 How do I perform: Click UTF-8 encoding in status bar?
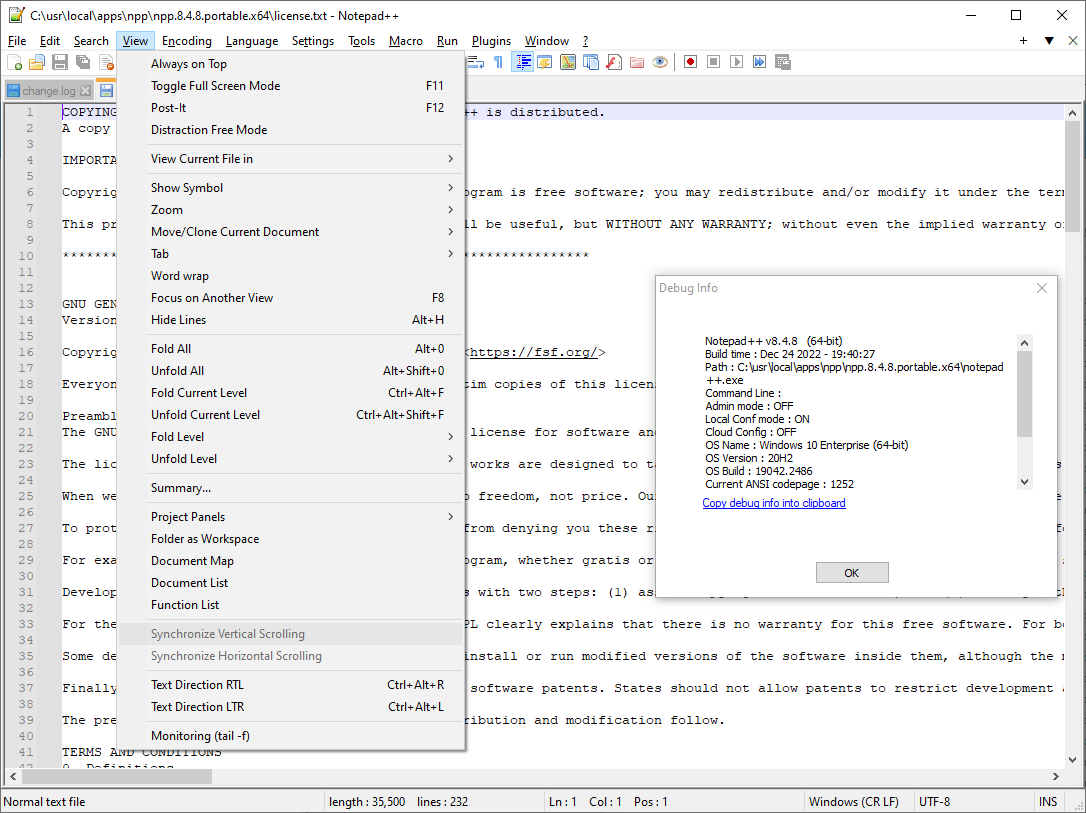tap(934, 802)
